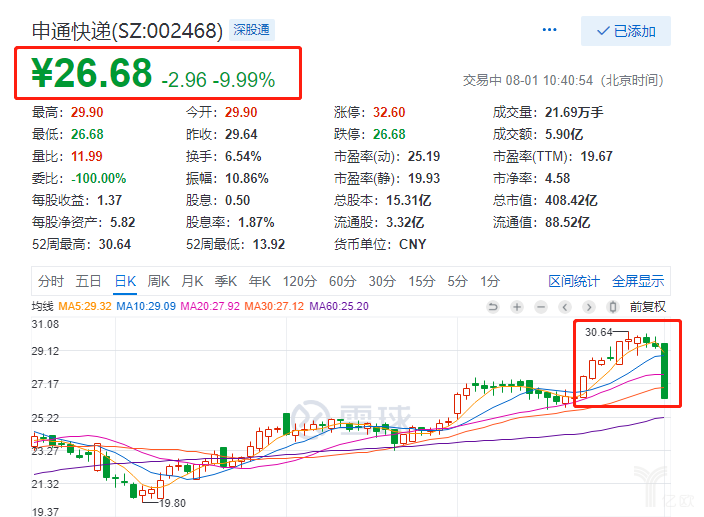The image size is (704, 517).
Task: Click the 总市值 value 408.42亿
Action: pyautogui.click(x=571, y=200)
